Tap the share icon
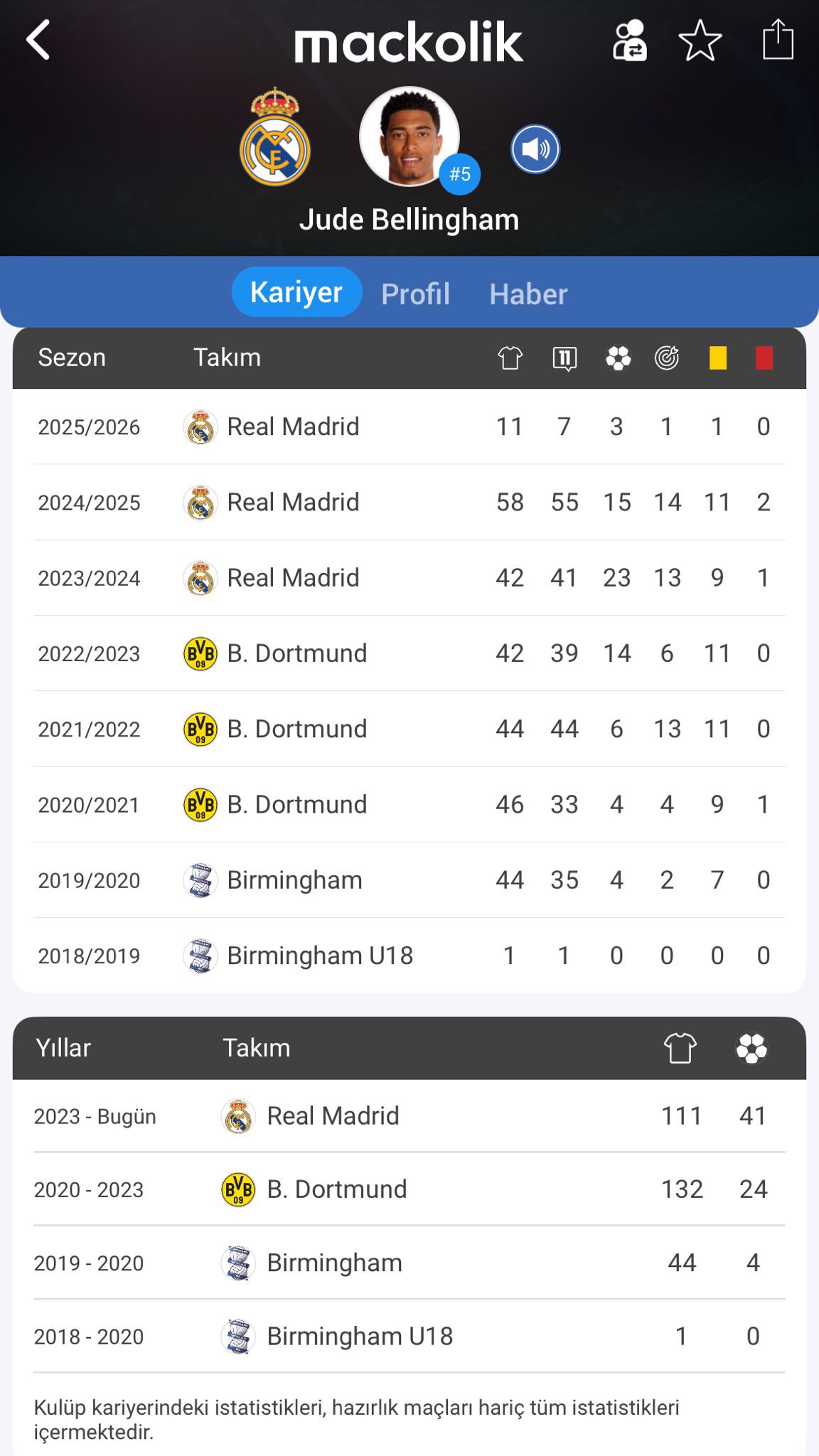This screenshot has width=819, height=1456. [778, 40]
